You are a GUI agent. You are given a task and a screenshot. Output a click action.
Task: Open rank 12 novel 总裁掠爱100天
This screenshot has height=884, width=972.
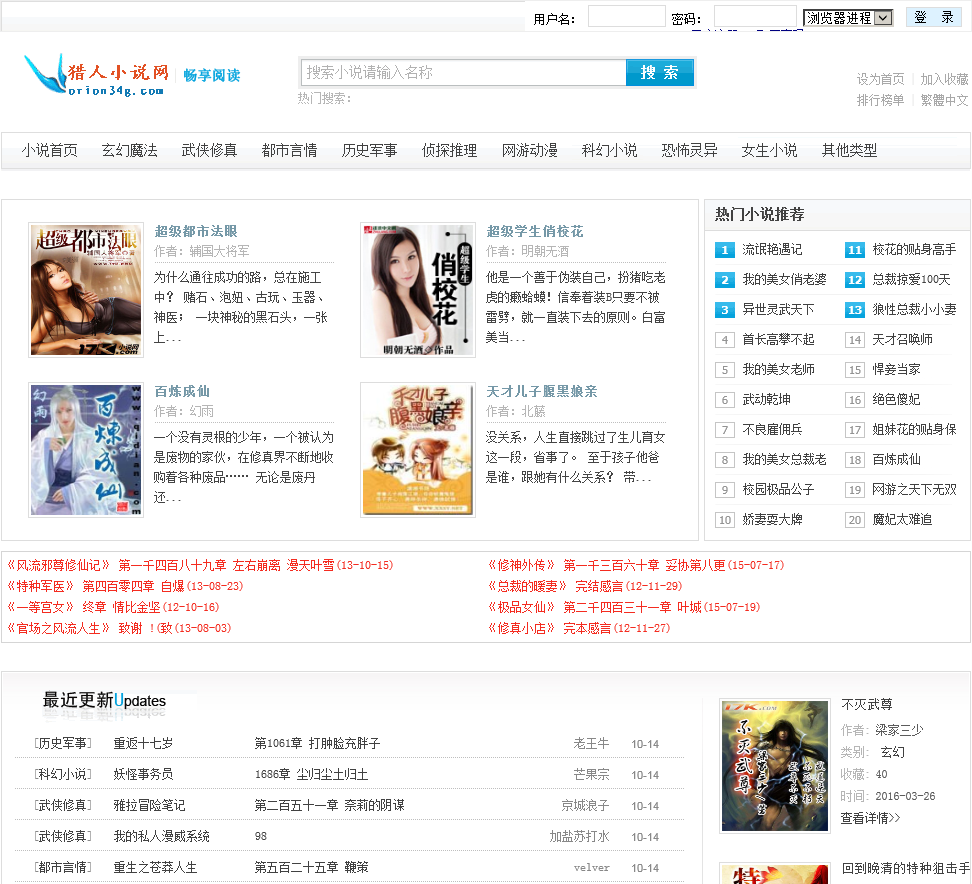tap(911, 280)
